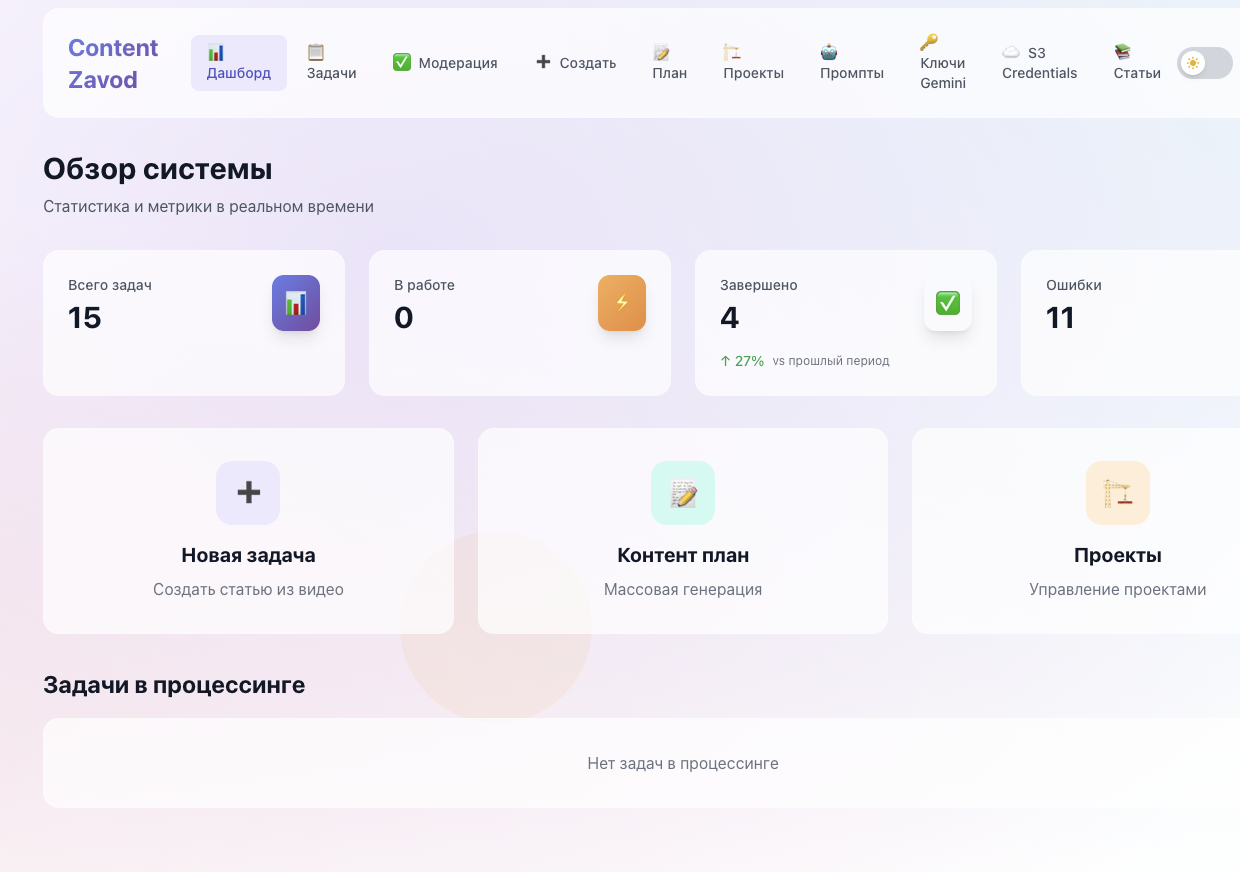This screenshot has width=1240, height=872.
Task: Open the Модерация section
Action: (x=445, y=63)
